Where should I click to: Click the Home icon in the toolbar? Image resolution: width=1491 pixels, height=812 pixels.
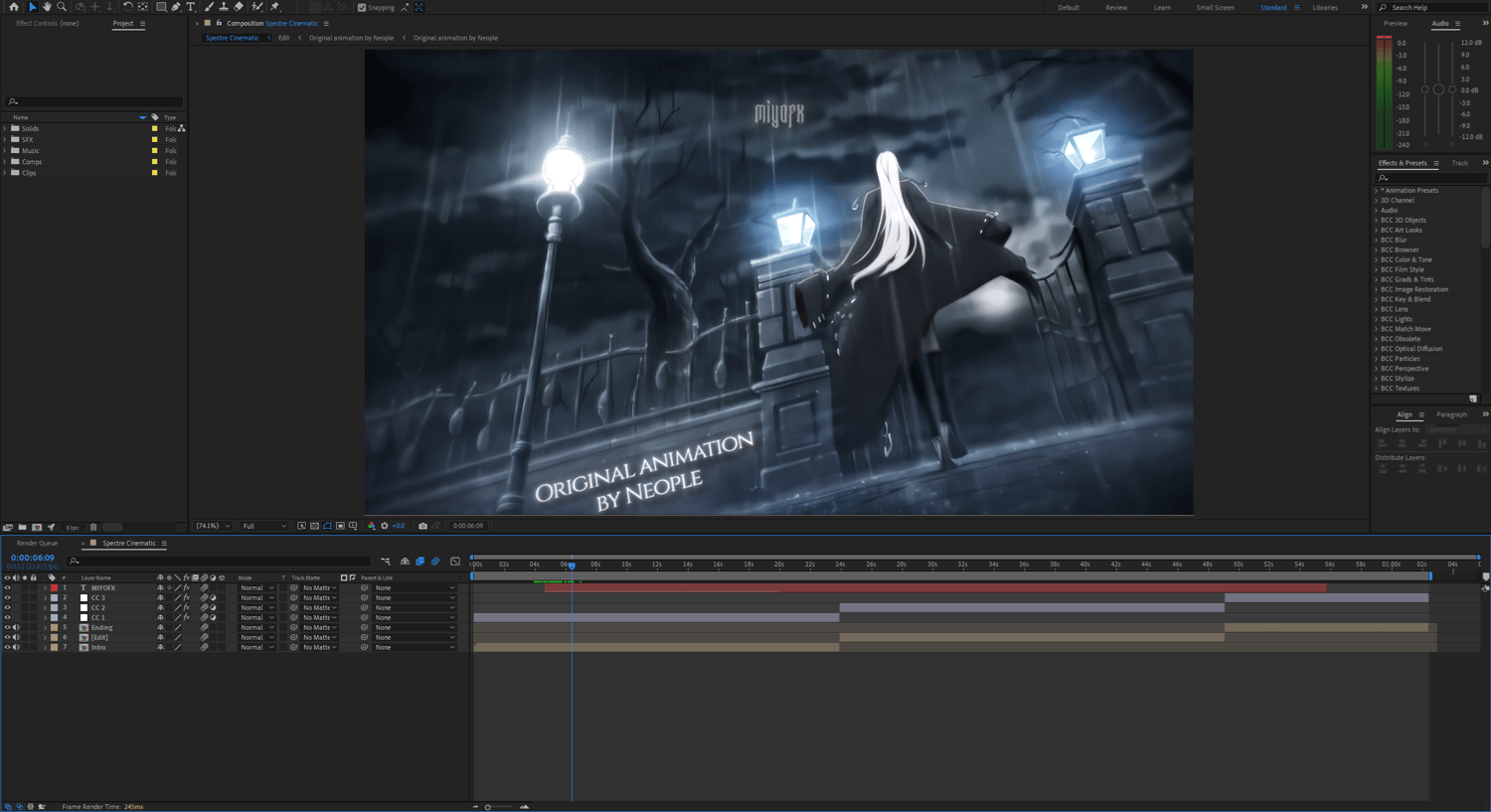pyautogui.click(x=13, y=7)
